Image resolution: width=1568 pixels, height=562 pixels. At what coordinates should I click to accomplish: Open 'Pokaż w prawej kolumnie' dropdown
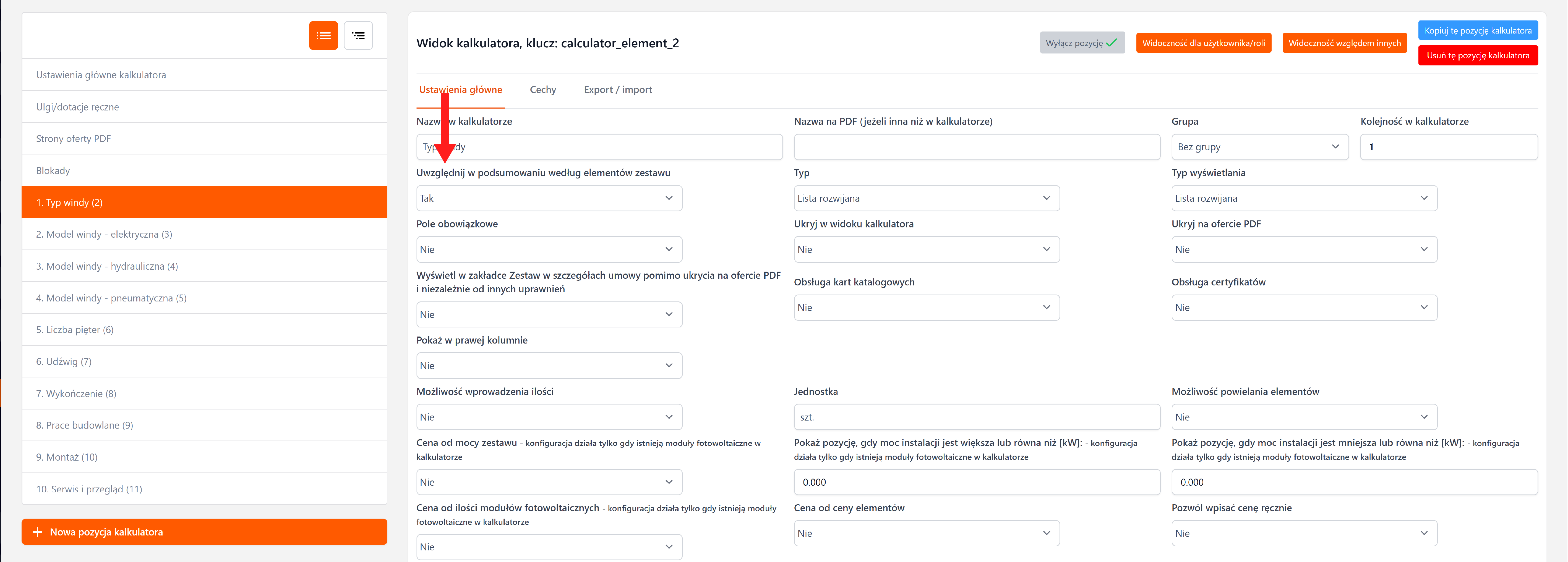[549, 366]
